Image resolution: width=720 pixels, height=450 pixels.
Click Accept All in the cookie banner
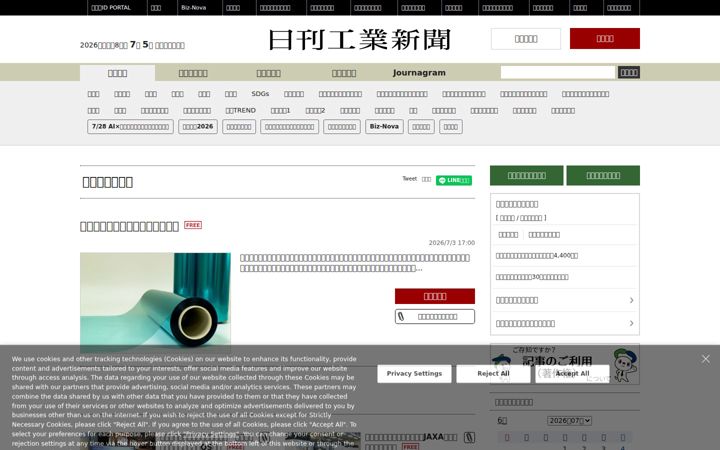572,374
